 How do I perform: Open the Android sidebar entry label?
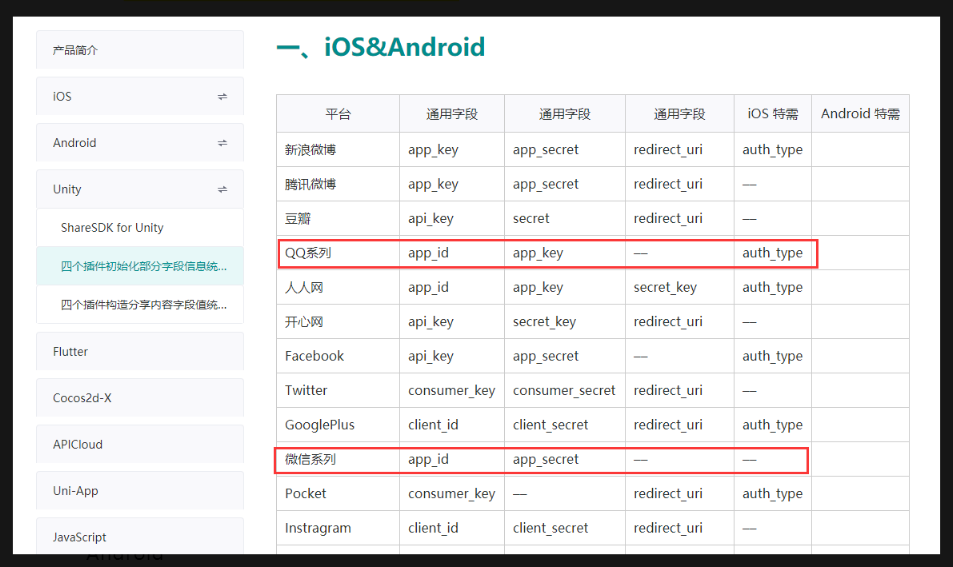pos(74,143)
